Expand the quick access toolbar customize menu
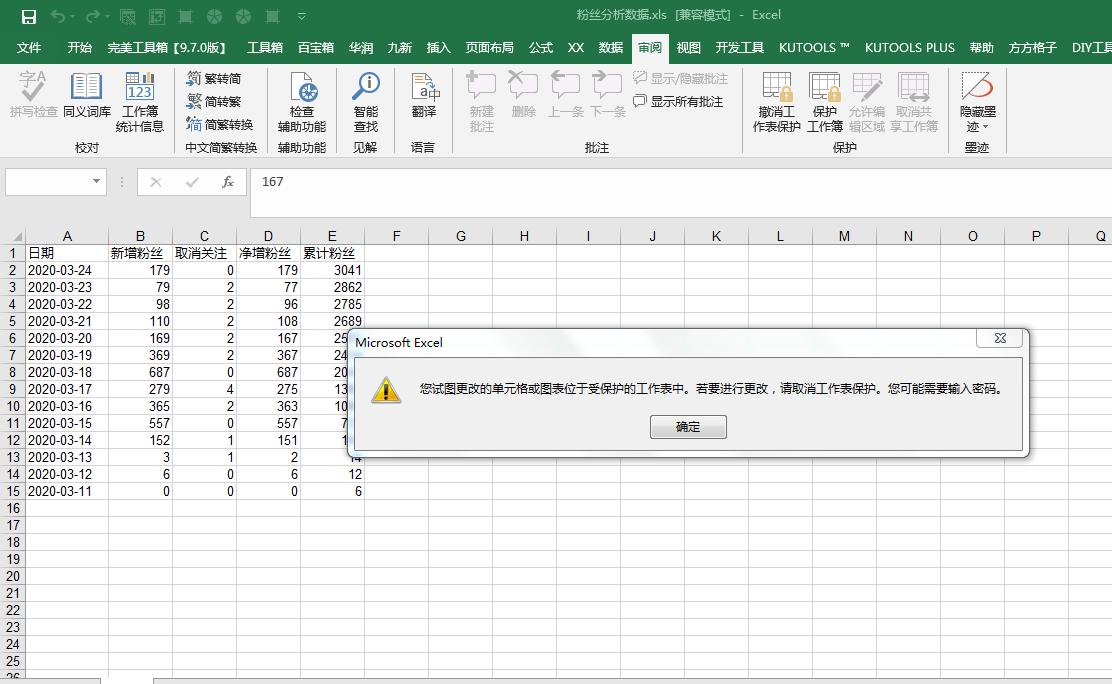Viewport: 1112px width, 684px height. tap(302, 16)
